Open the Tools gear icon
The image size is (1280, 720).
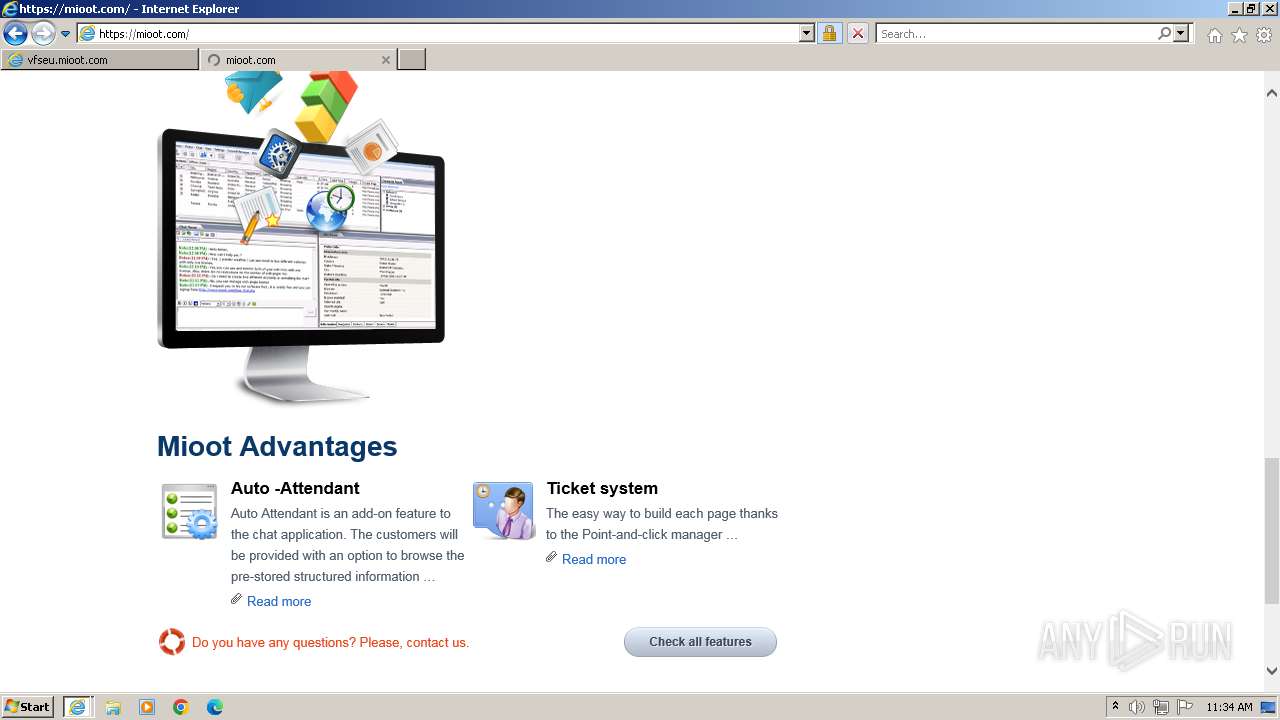pyautogui.click(x=1264, y=35)
